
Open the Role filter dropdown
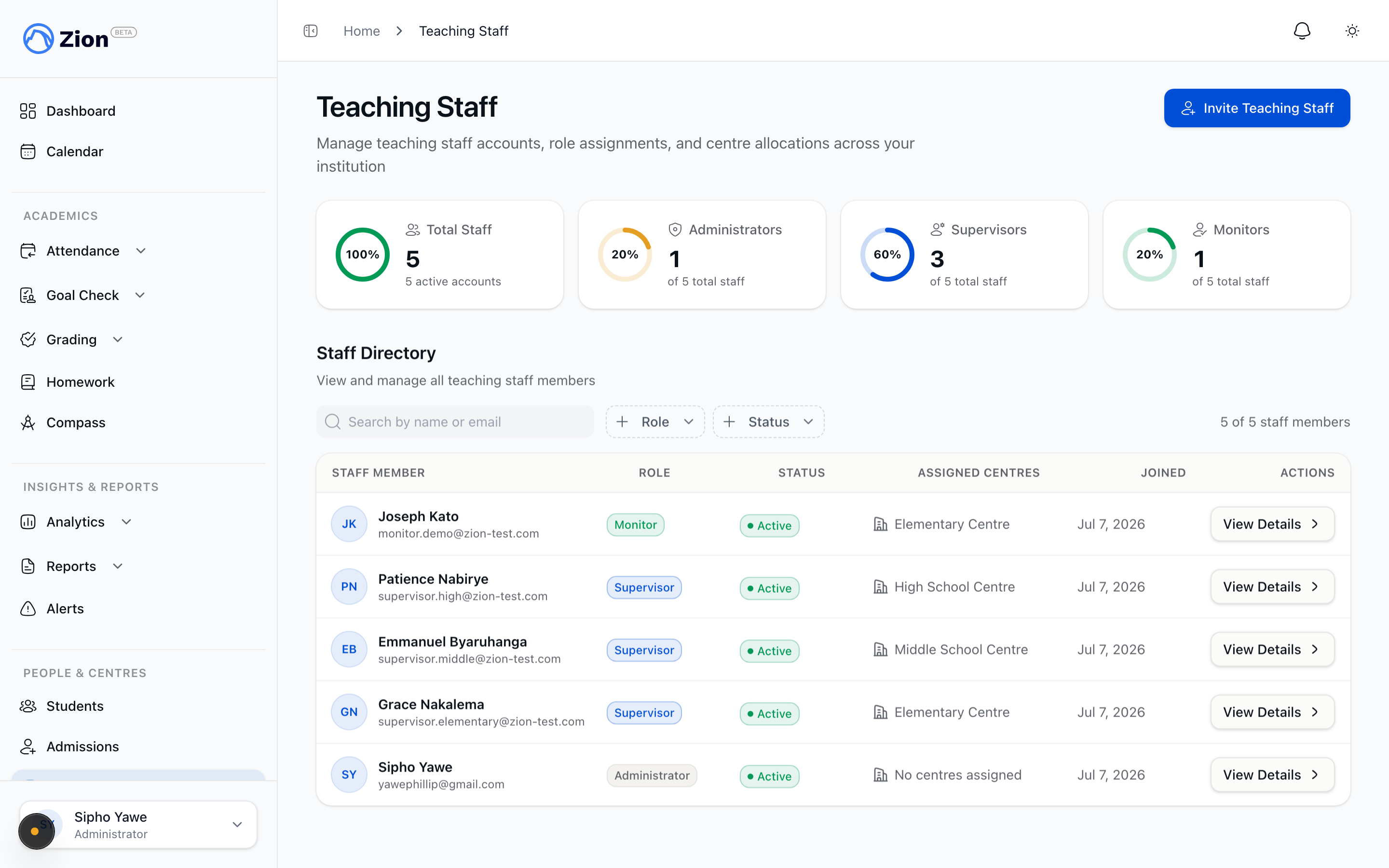click(x=655, y=422)
